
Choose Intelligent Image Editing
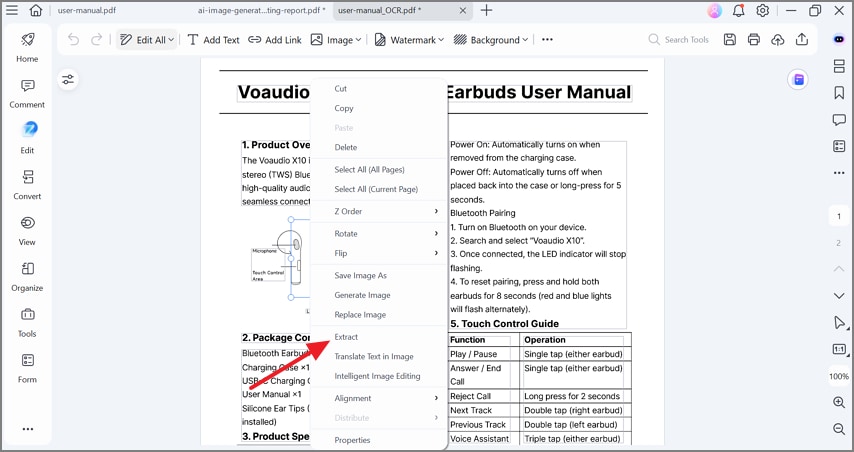tap(379, 376)
